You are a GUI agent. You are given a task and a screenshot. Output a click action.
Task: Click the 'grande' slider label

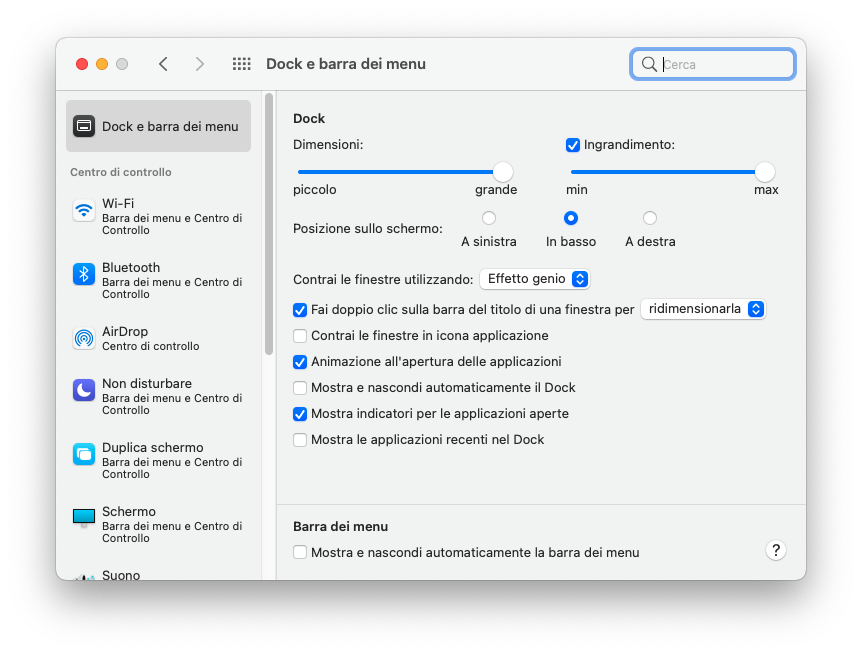(x=496, y=190)
